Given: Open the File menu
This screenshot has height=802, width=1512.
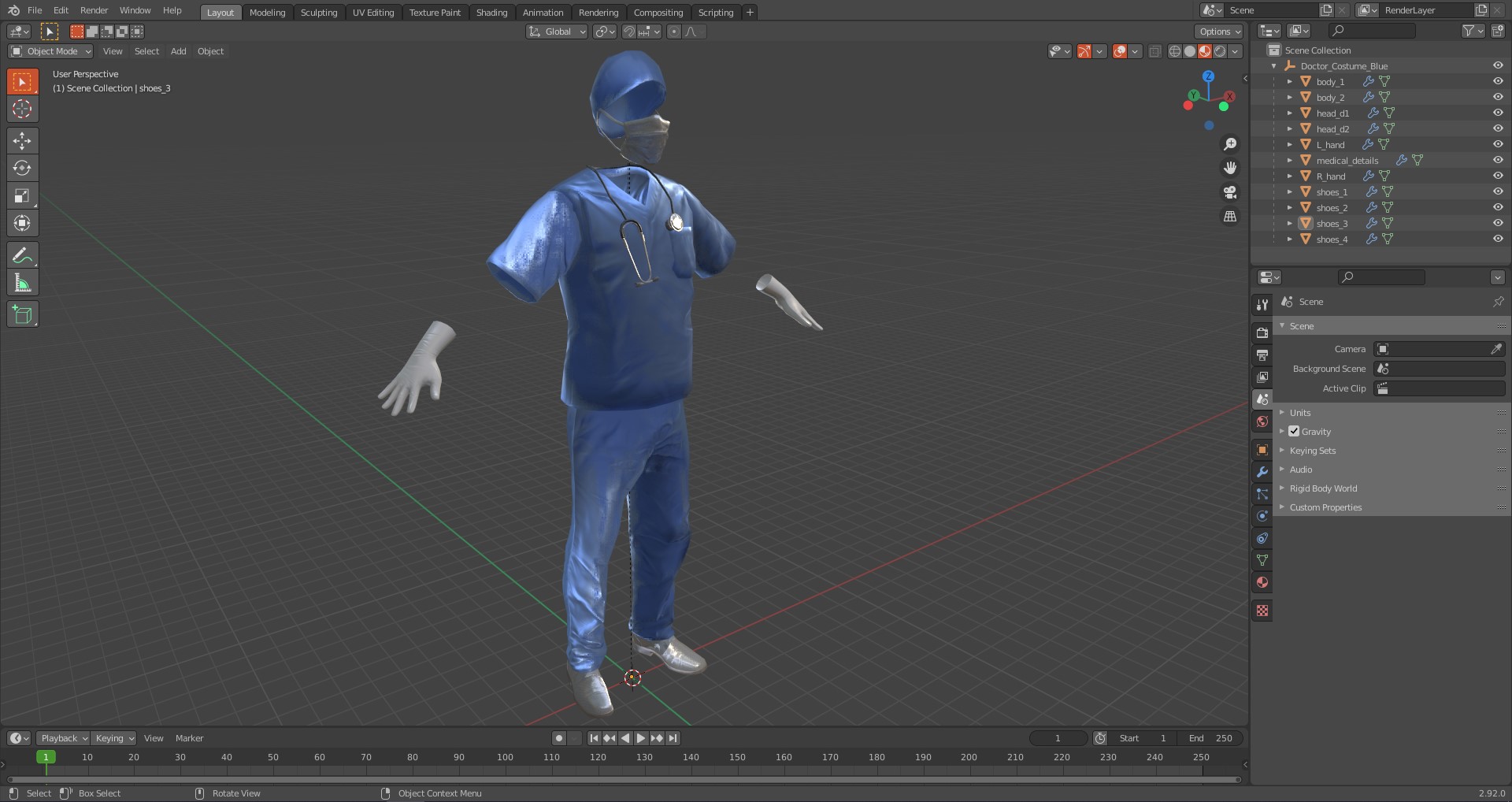Looking at the screenshot, I should (35, 10).
